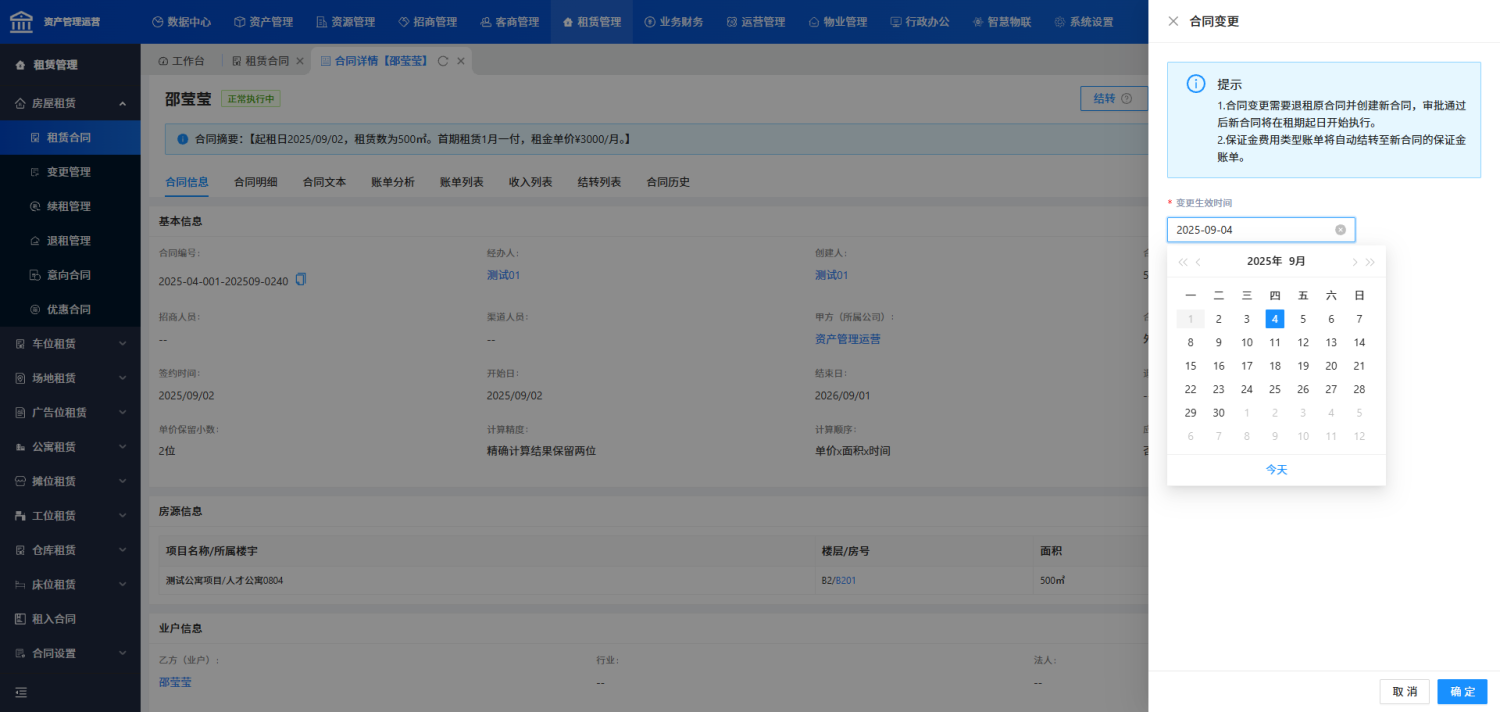
Task: Switch to the 合同文本 tab
Action: [x=324, y=182]
